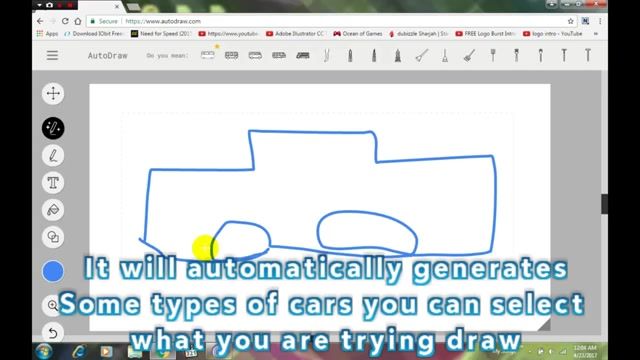Screen dimensions: 640x360
Task: Choose the sixth suggestion after the buses
Action: [327, 56]
